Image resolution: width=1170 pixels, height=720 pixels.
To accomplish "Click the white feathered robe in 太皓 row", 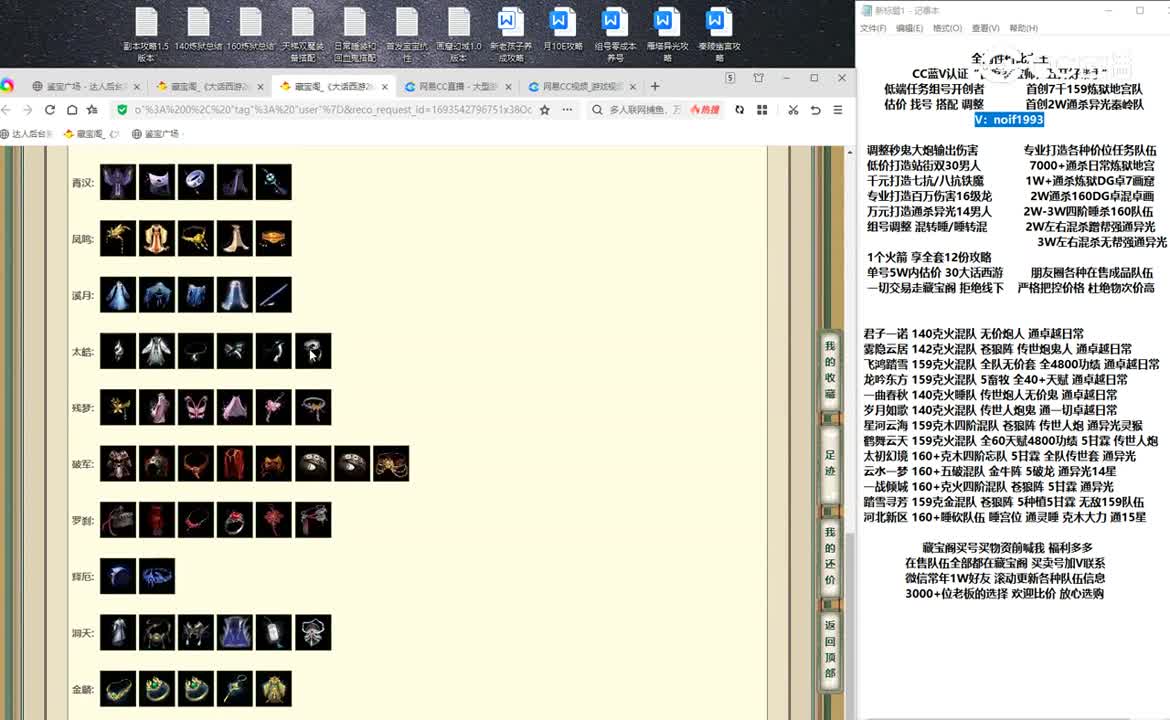I will (157, 351).
